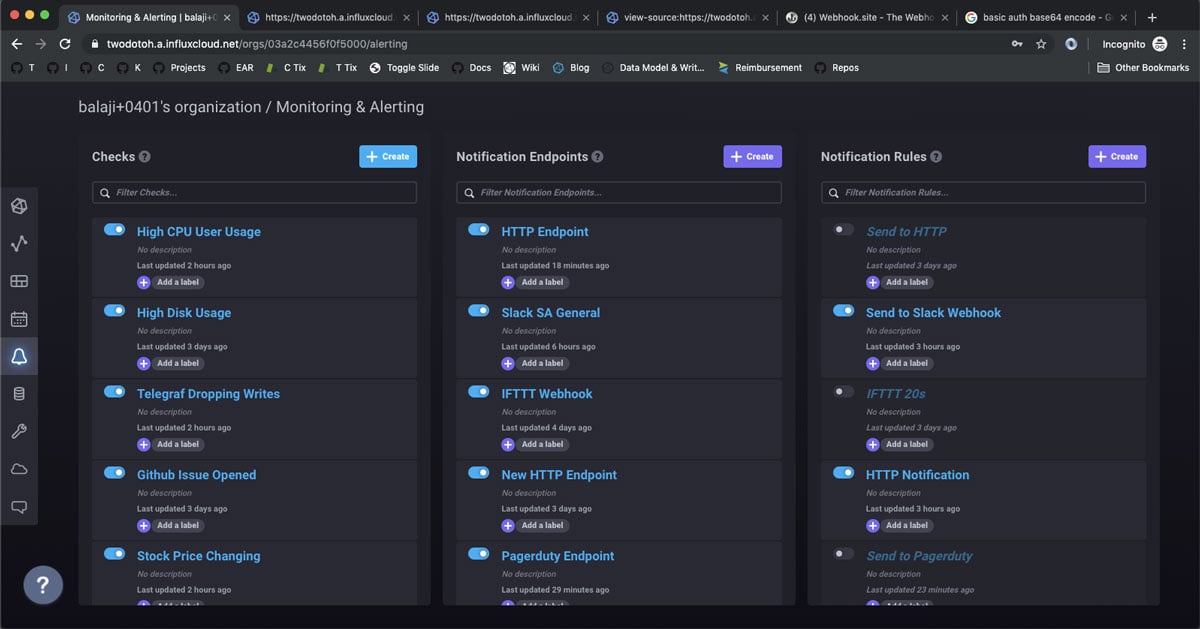
Task: Create a new Check
Action: [388, 156]
